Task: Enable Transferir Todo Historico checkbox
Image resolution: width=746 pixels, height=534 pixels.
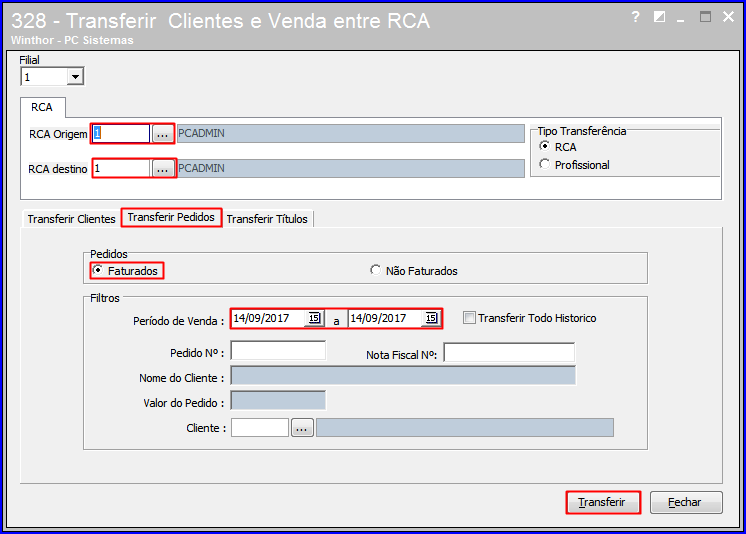Action: tap(469, 317)
